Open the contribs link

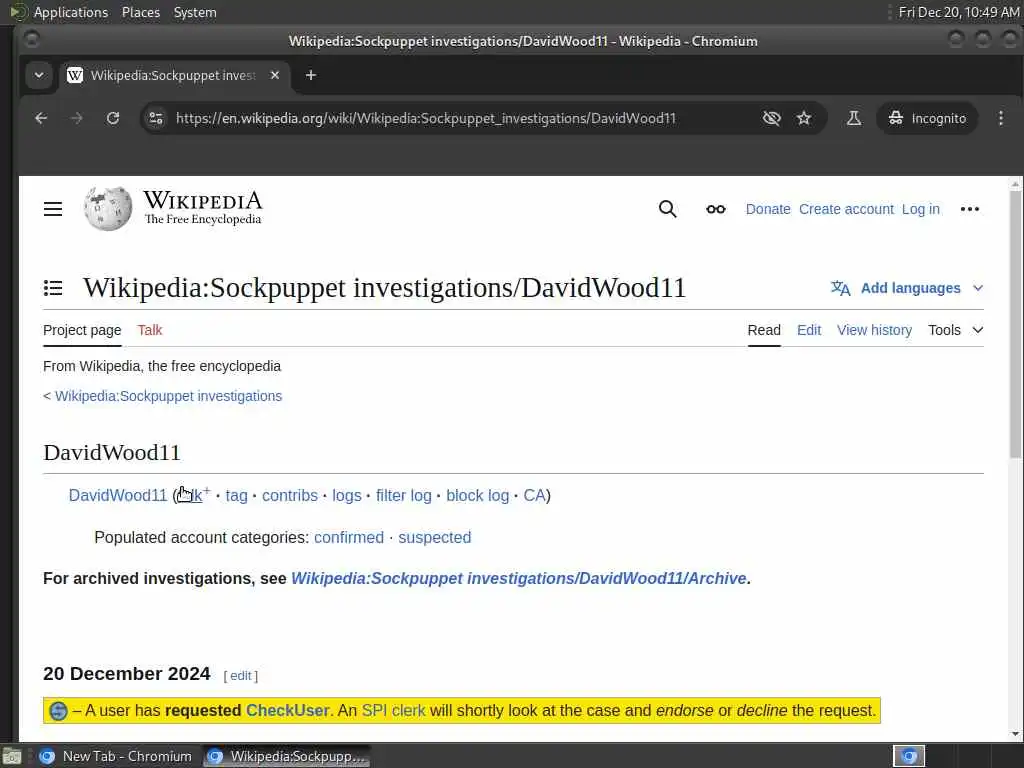click(290, 496)
